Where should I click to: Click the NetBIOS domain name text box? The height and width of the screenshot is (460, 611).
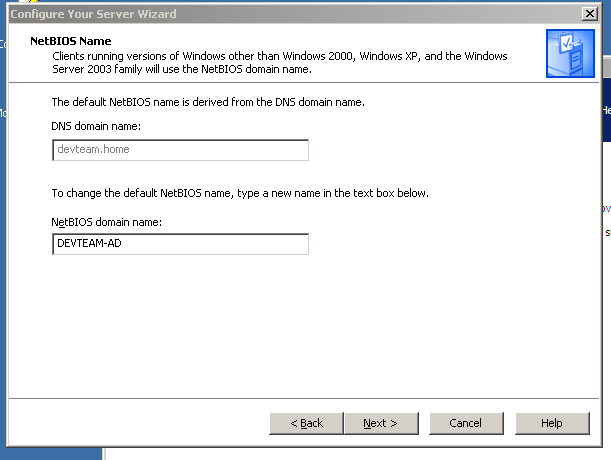pyautogui.click(x=180, y=244)
